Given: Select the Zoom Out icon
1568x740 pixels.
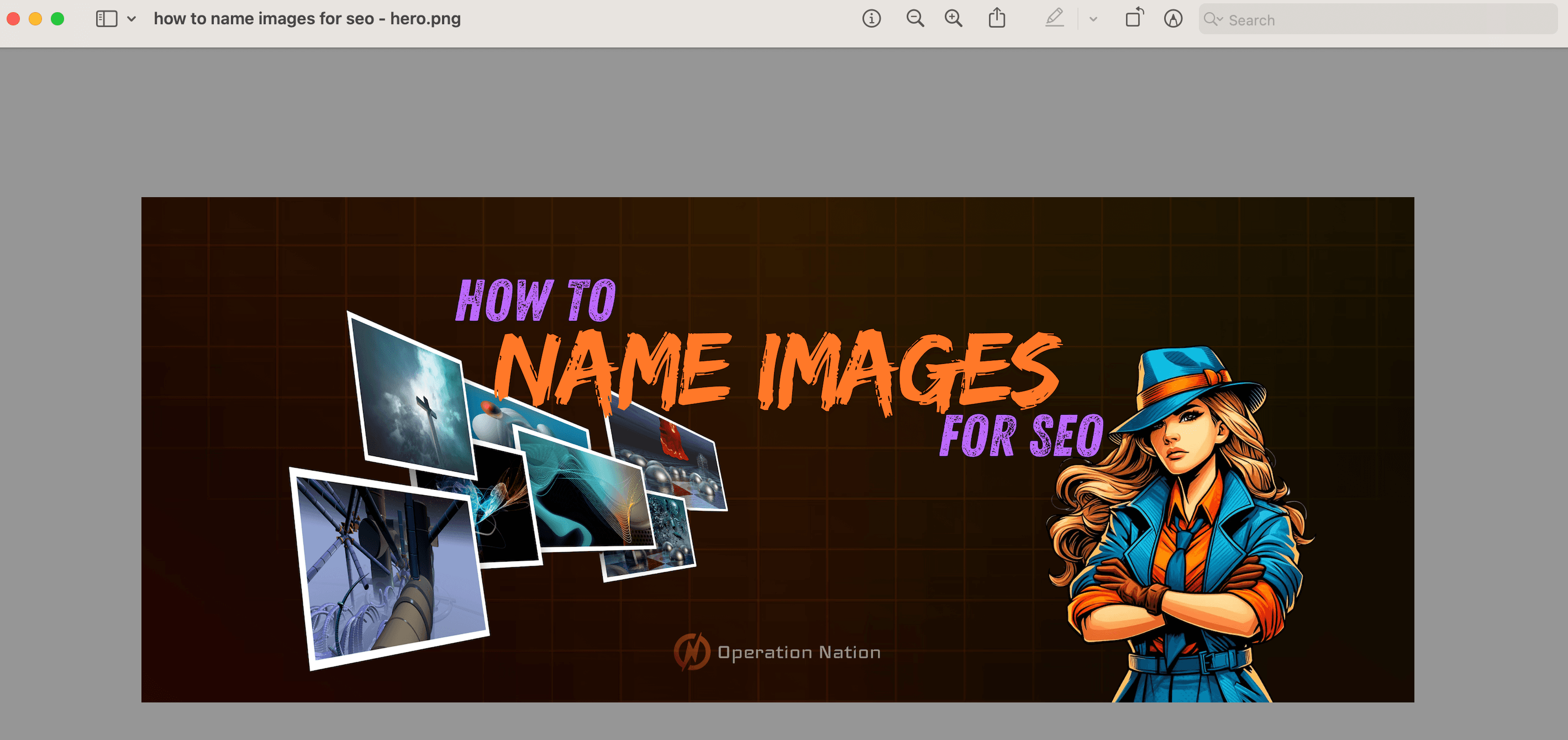Looking at the screenshot, I should point(915,20).
